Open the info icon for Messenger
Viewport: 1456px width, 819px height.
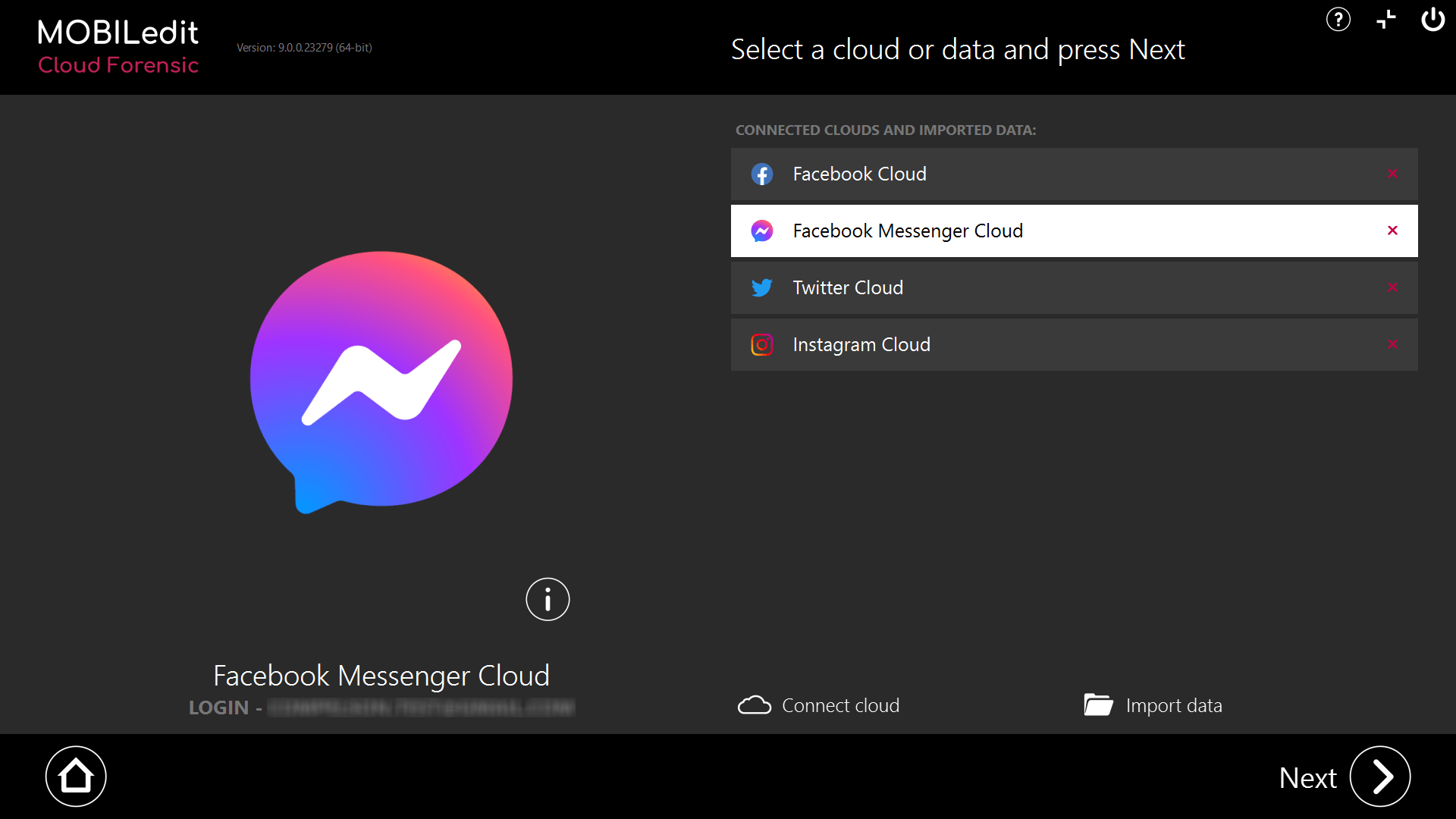click(x=548, y=600)
